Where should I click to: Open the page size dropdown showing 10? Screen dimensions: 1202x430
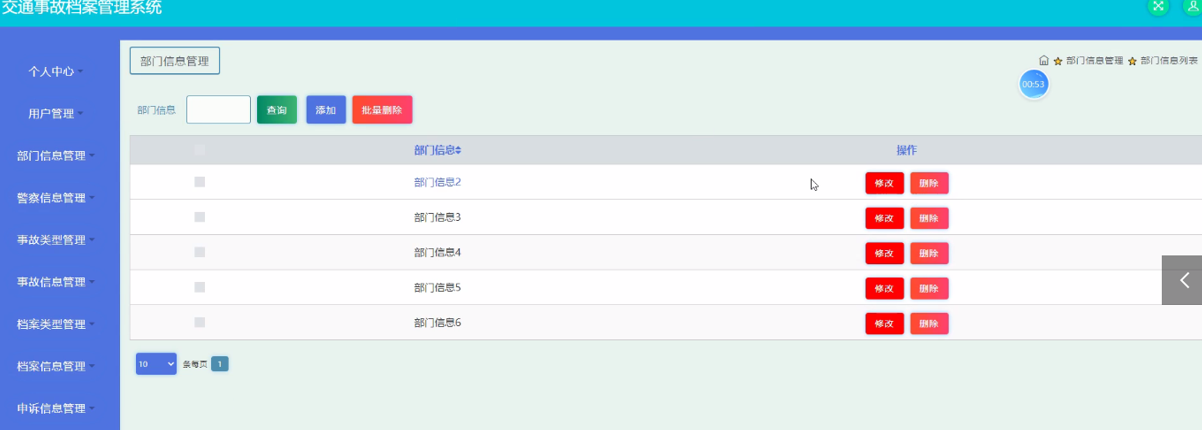[156, 364]
